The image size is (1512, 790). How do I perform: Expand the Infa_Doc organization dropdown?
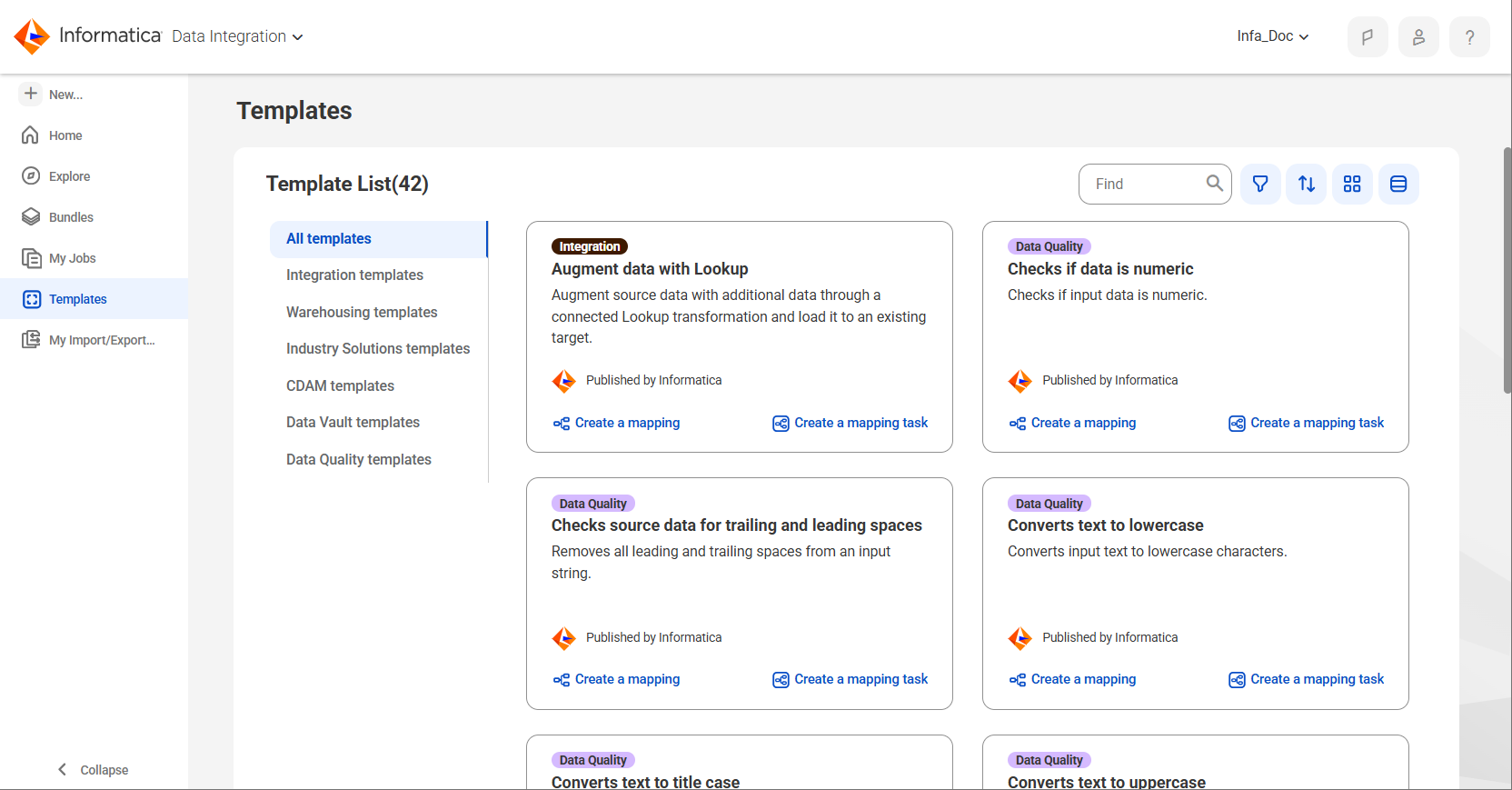(1272, 36)
